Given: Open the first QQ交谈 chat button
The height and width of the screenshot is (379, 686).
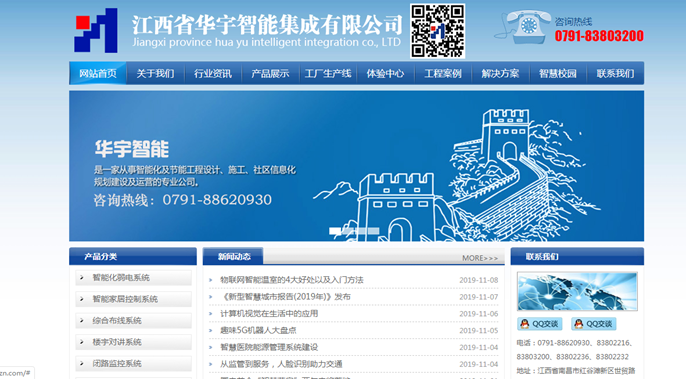Looking at the screenshot, I should click(x=539, y=324).
